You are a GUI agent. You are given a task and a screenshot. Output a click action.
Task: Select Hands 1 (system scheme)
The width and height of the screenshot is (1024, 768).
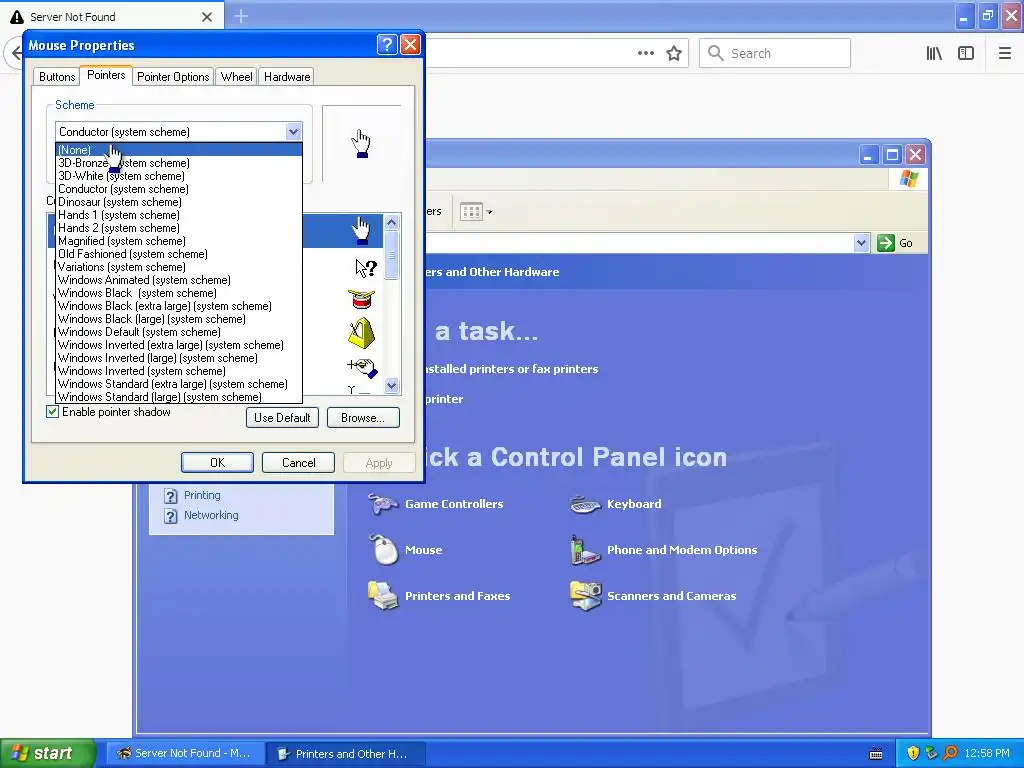pyautogui.click(x=178, y=215)
